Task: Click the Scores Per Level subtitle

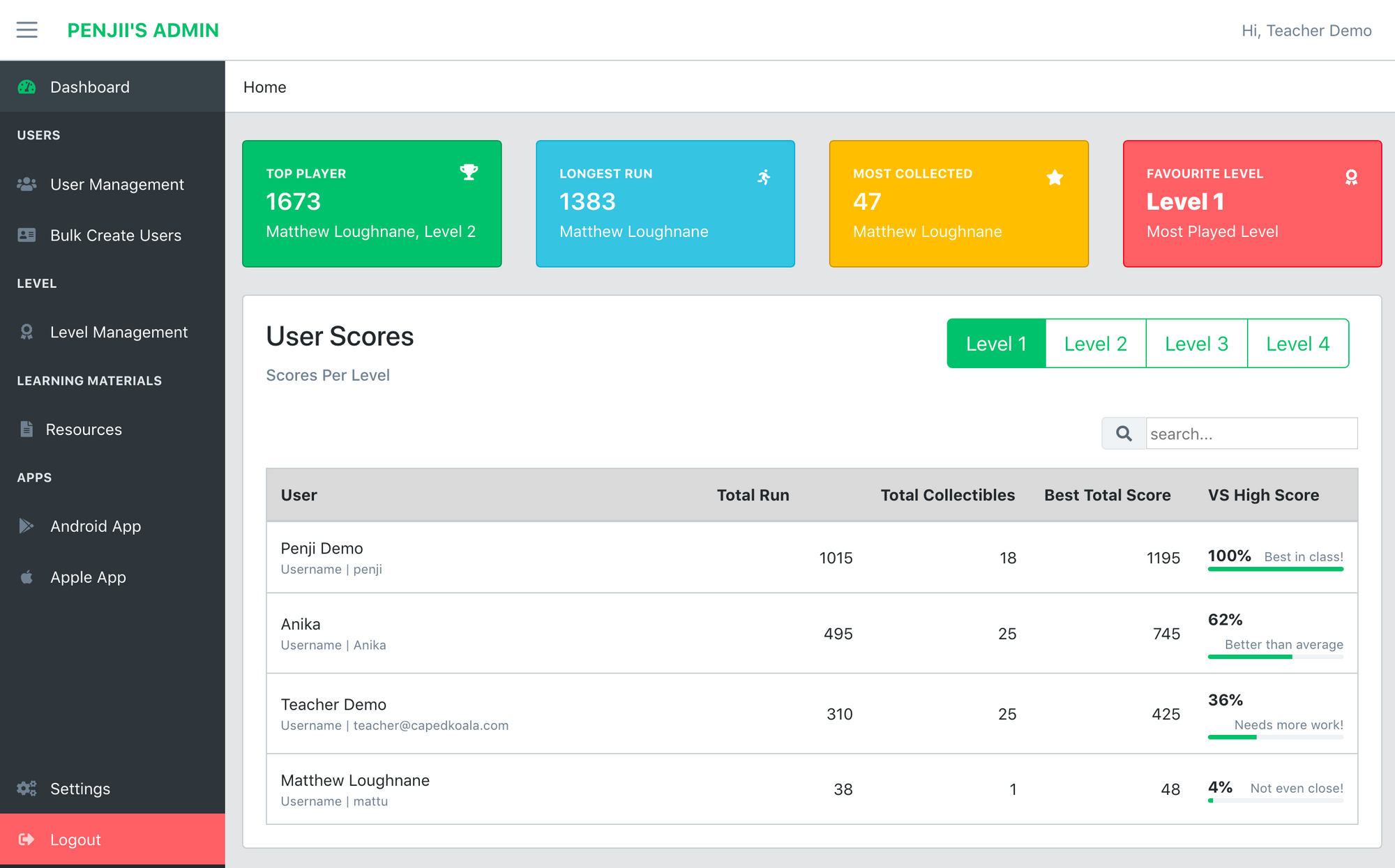Action: pos(328,375)
